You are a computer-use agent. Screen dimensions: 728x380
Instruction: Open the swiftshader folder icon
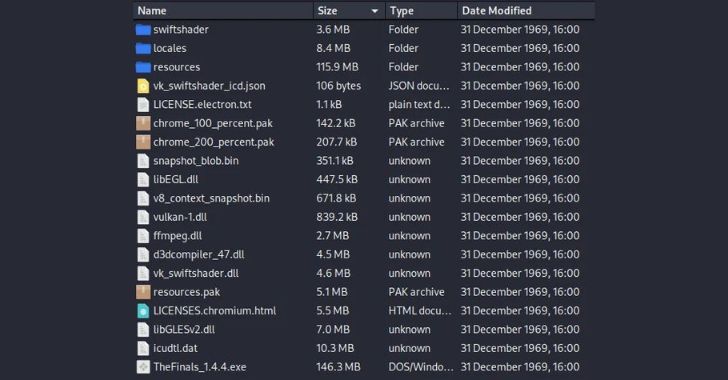click(x=143, y=30)
